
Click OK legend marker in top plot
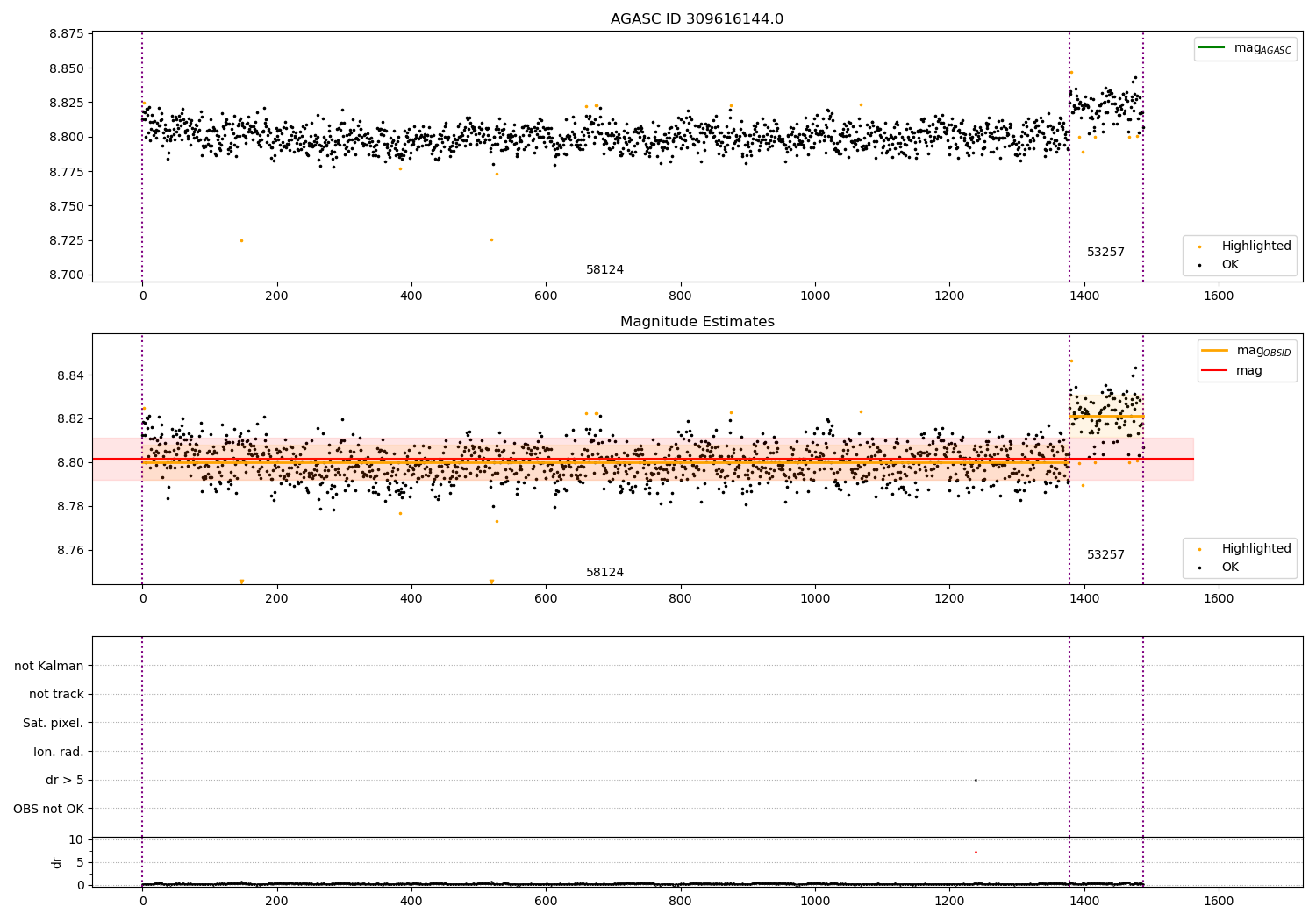pyautogui.click(x=1199, y=265)
